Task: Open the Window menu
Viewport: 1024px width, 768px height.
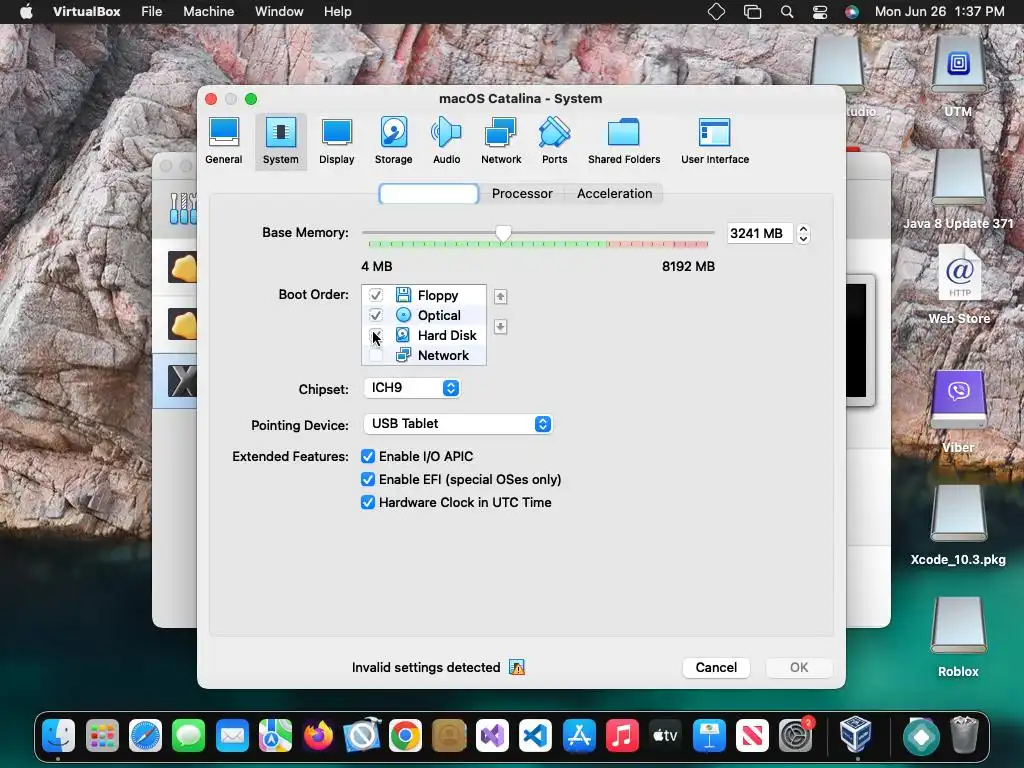Action: click(279, 12)
